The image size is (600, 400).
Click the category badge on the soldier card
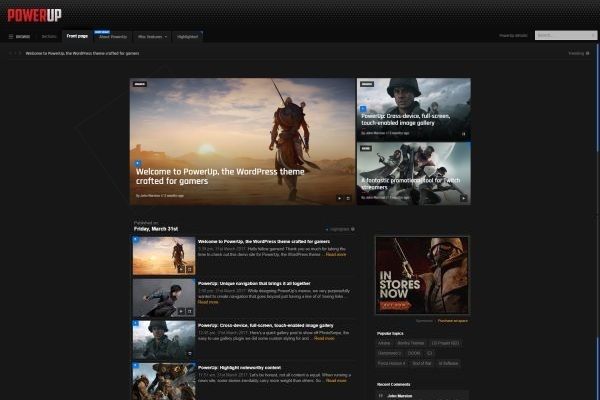367,84
